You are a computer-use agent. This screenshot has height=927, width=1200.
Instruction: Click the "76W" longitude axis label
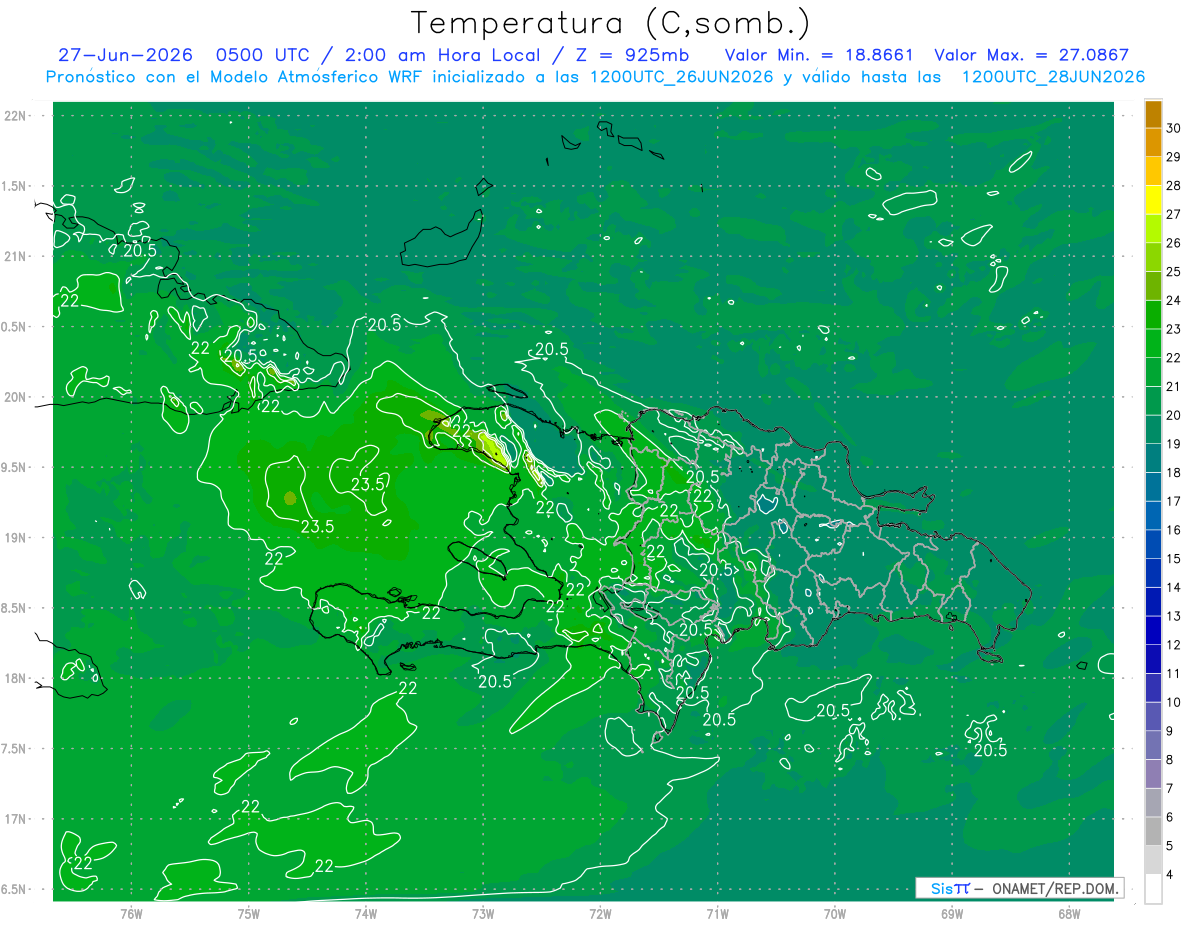[131, 914]
